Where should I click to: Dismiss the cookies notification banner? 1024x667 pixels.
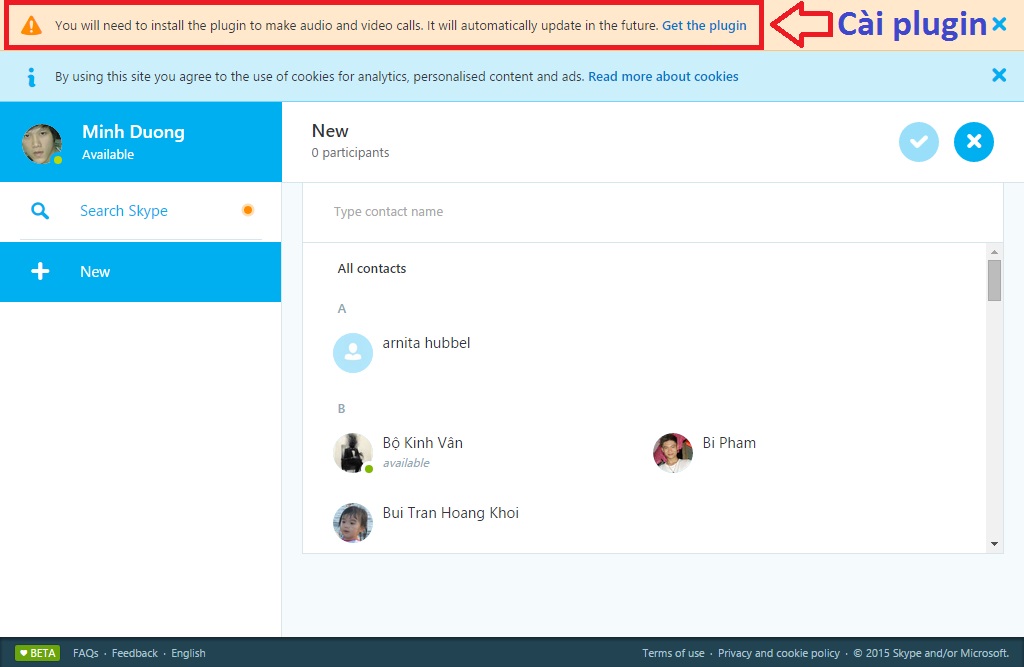point(998,75)
